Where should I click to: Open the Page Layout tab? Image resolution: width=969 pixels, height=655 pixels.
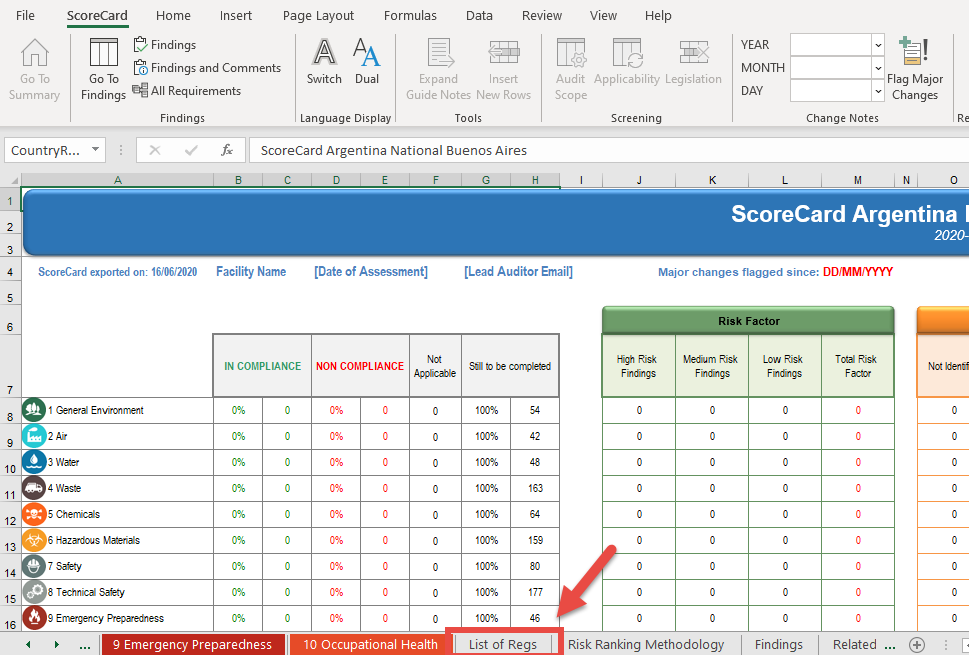coord(318,15)
